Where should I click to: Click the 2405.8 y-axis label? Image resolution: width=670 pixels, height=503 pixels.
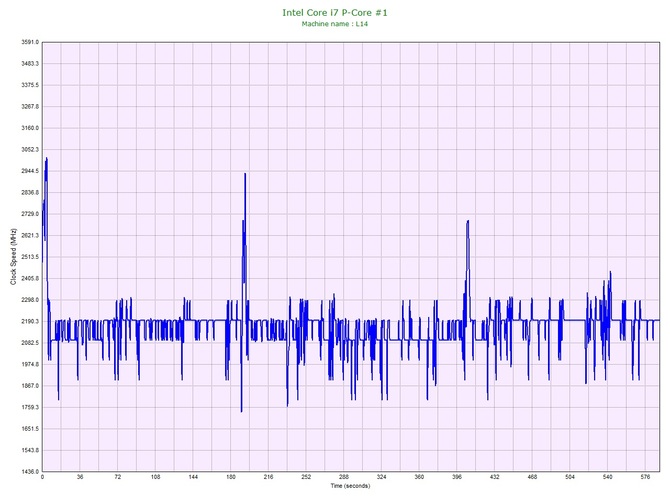tap(30, 279)
